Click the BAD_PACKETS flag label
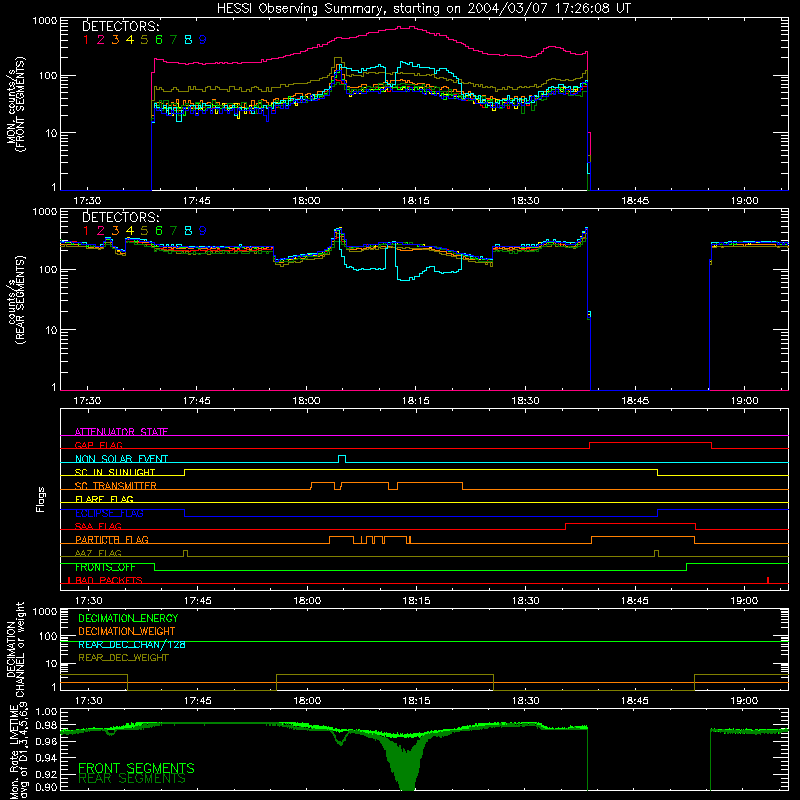Image resolution: width=800 pixels, height=800 pixels. [109, 580]
